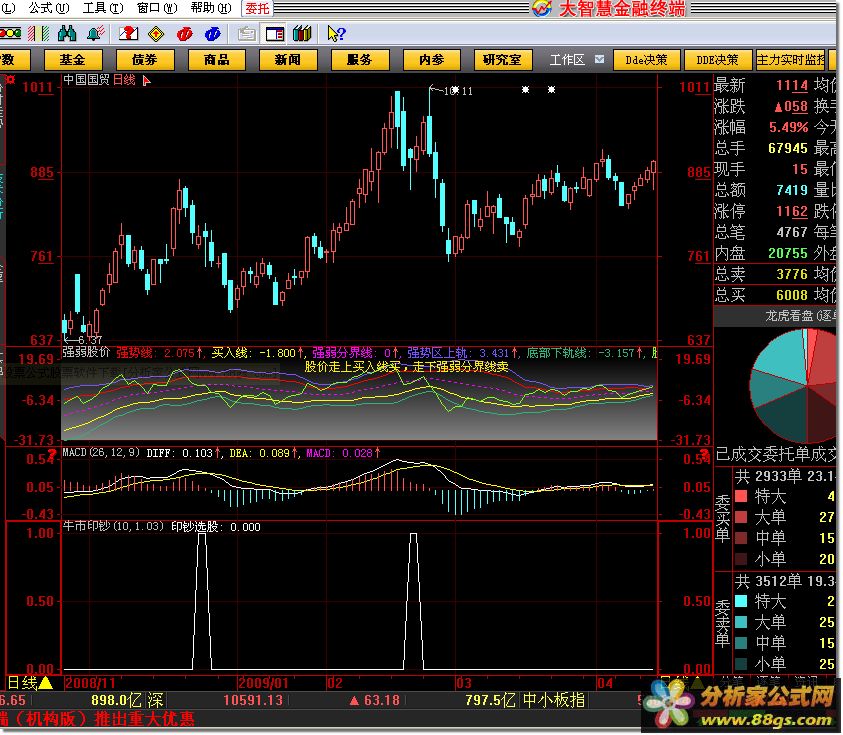
Task: Click the 涨幅 5.49% value
Action: [x=788, y=127]
